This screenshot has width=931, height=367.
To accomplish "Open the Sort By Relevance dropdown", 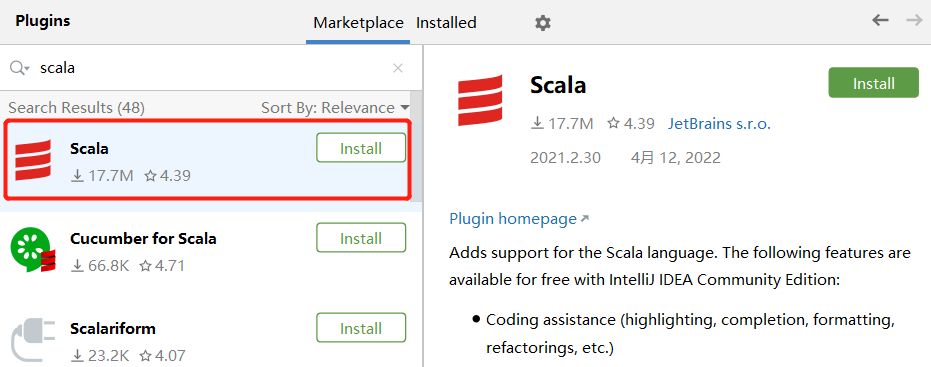I will [335, 107].
